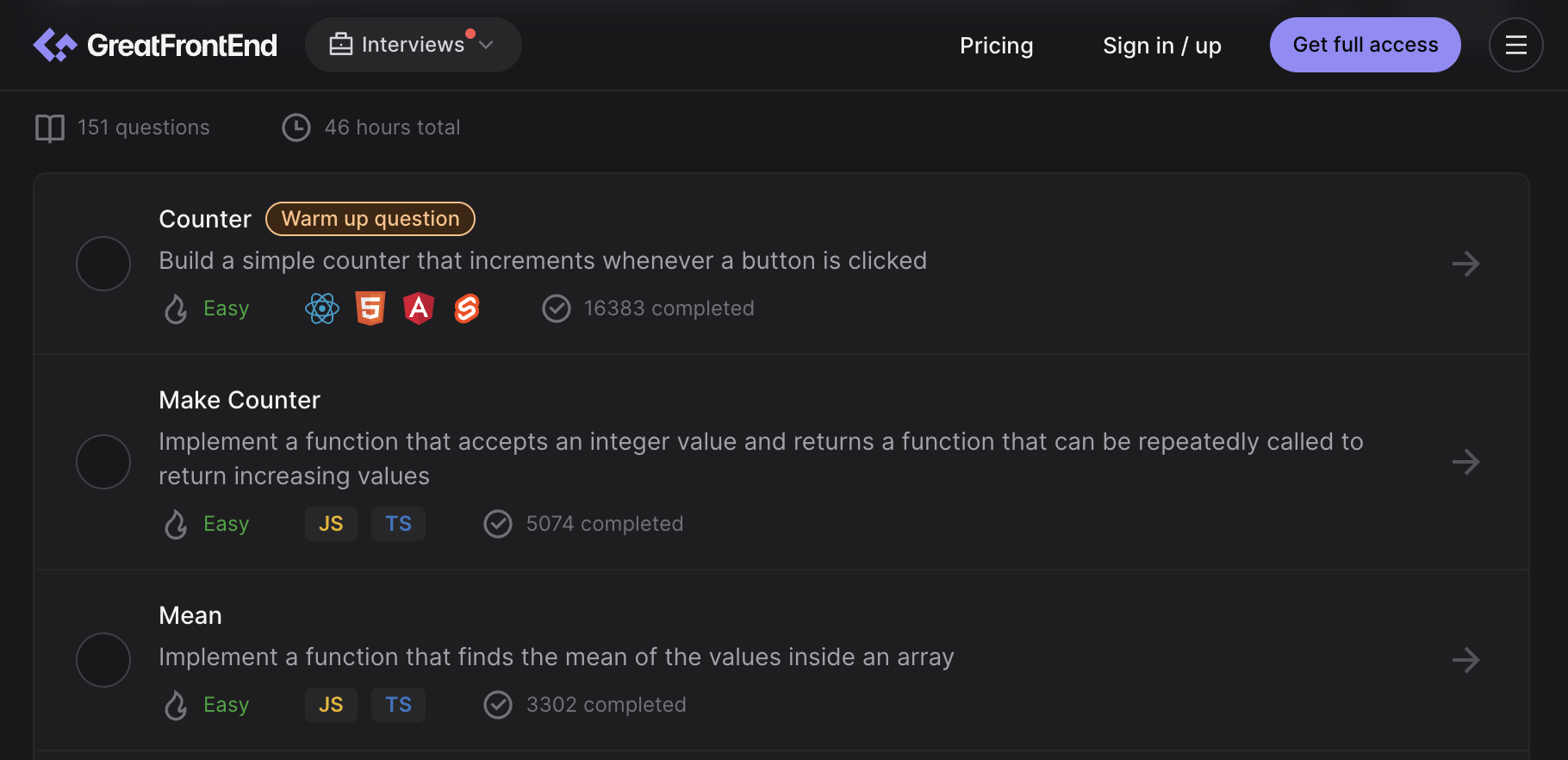This screenshot has width=1568, height=760.
Task: Mark the Mean question as completed
Action: [103, 660]
